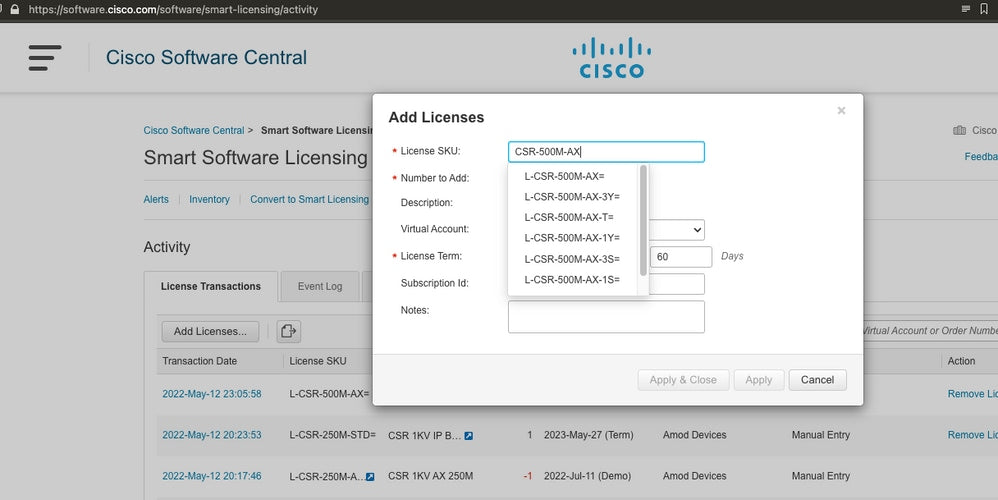Open the hamburger navigation menu
The width and height of the screenshot is (998, 500).
coord(44,57)
